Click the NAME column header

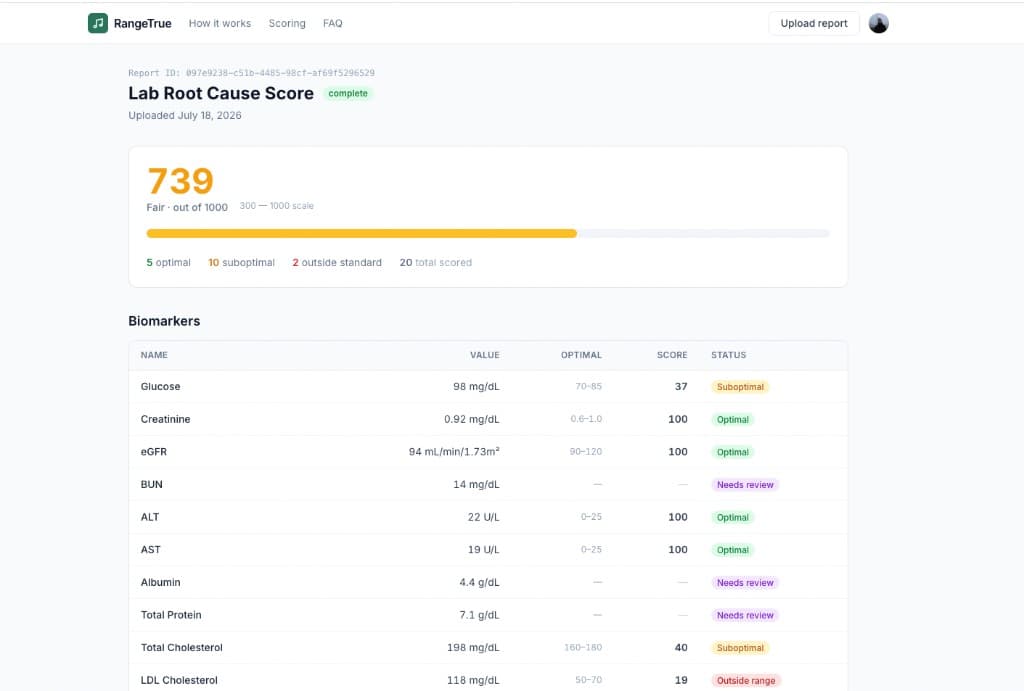pyautogui.click(x=154, y=355)
